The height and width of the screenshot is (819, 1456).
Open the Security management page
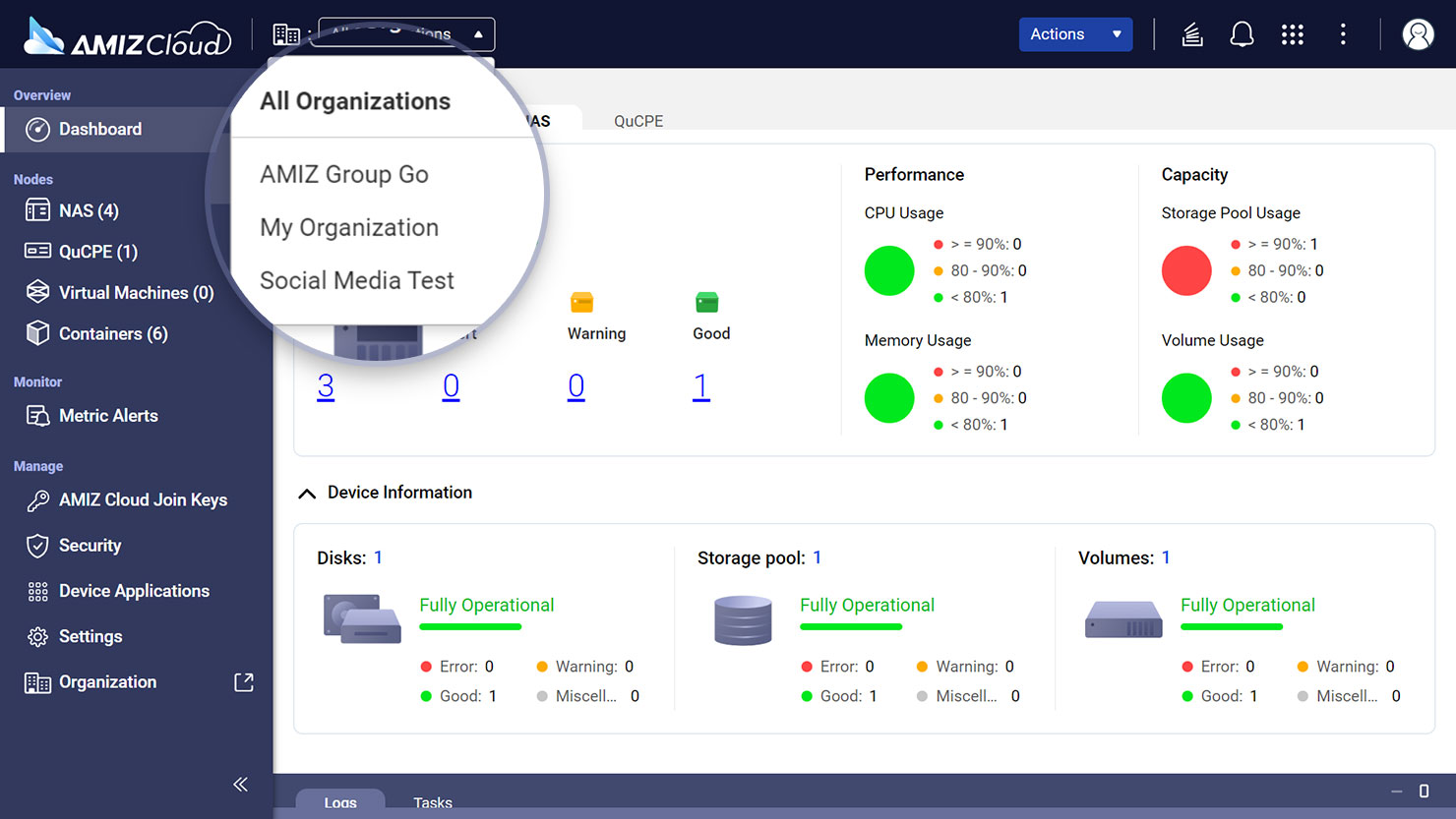(x=90, y=545)
